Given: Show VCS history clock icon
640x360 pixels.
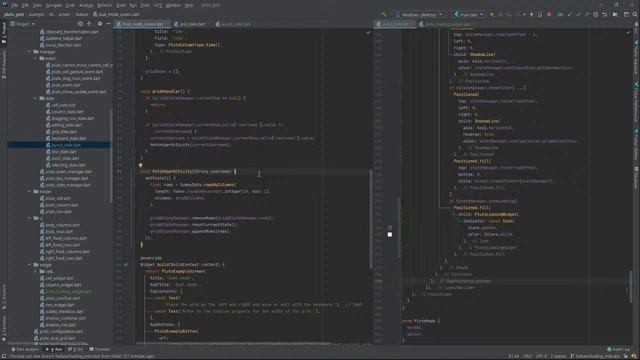Looking at the screenshot, I should (596, 14).
